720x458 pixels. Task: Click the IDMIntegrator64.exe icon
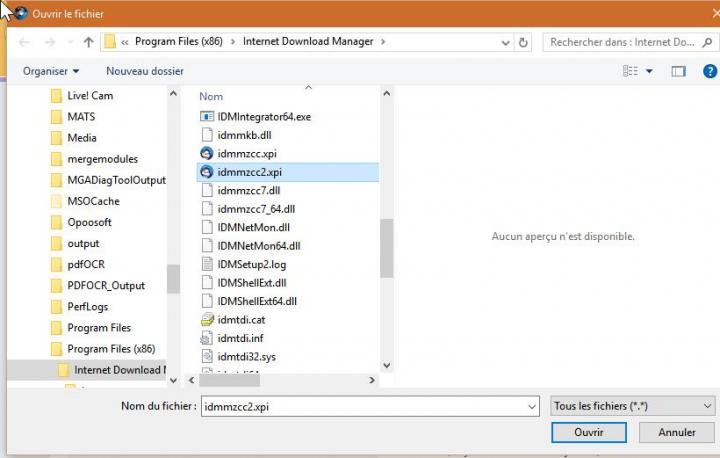pyautogui.click(x=207, y=117)
